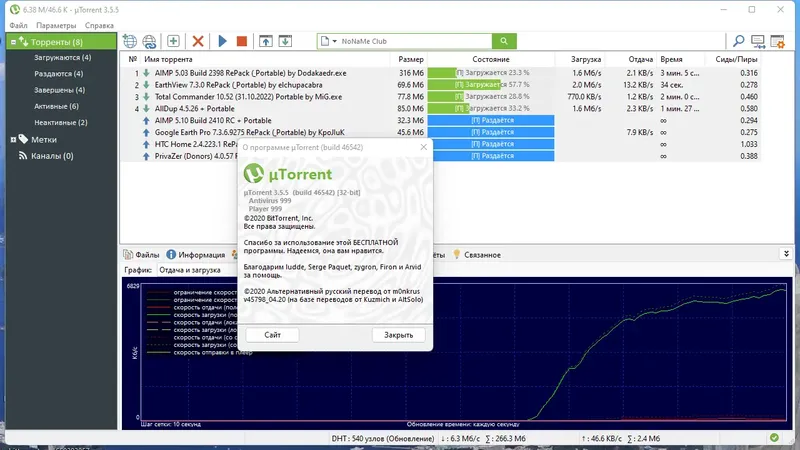Click the RSS Channels feed icon in the sidebar

click(23, 156)
